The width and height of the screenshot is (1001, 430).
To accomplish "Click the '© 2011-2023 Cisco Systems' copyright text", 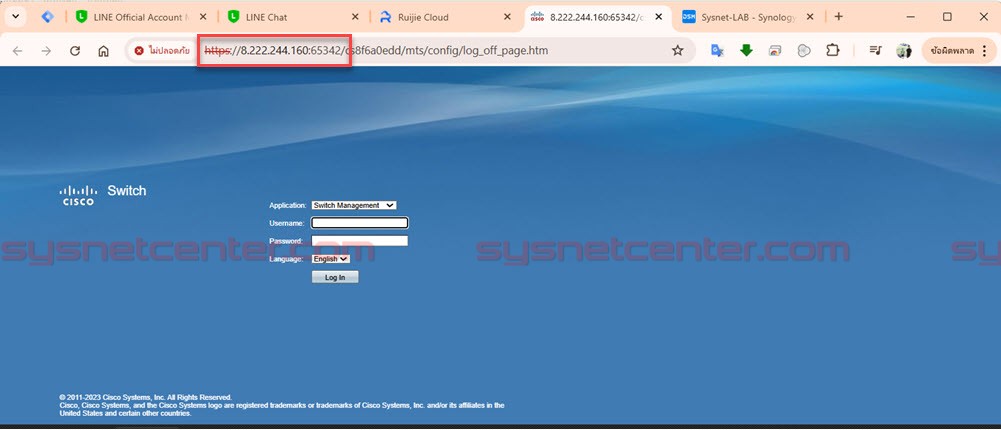I will click(146, 397).
